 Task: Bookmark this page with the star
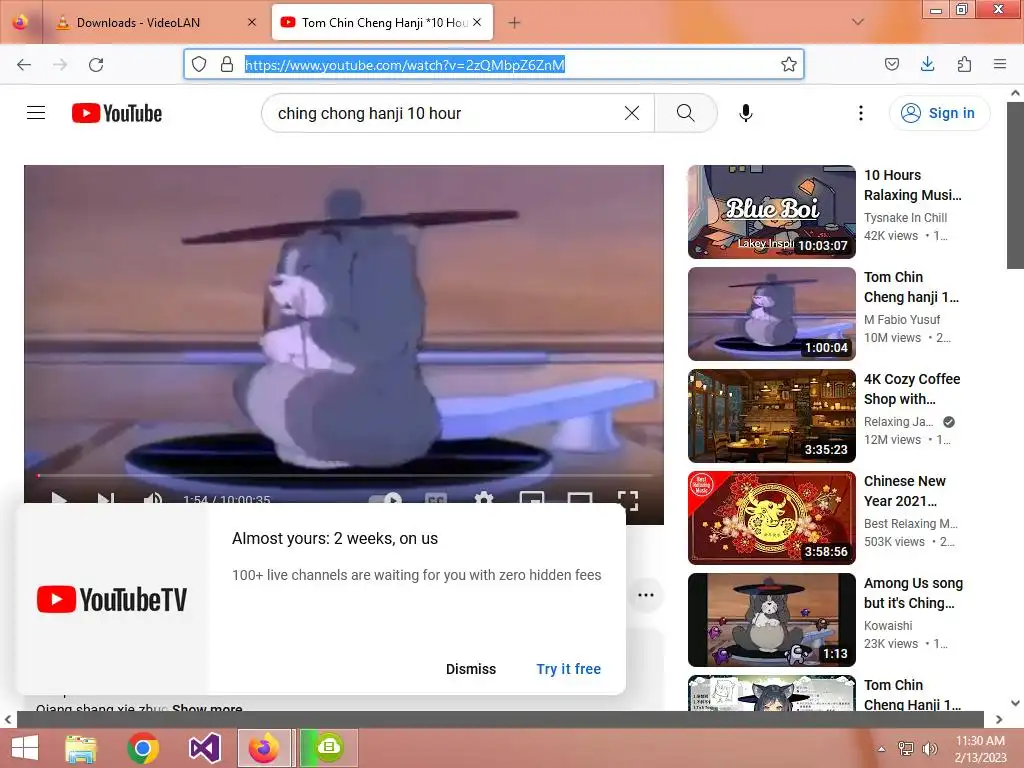pyautogui.click(x=789, y=64)
